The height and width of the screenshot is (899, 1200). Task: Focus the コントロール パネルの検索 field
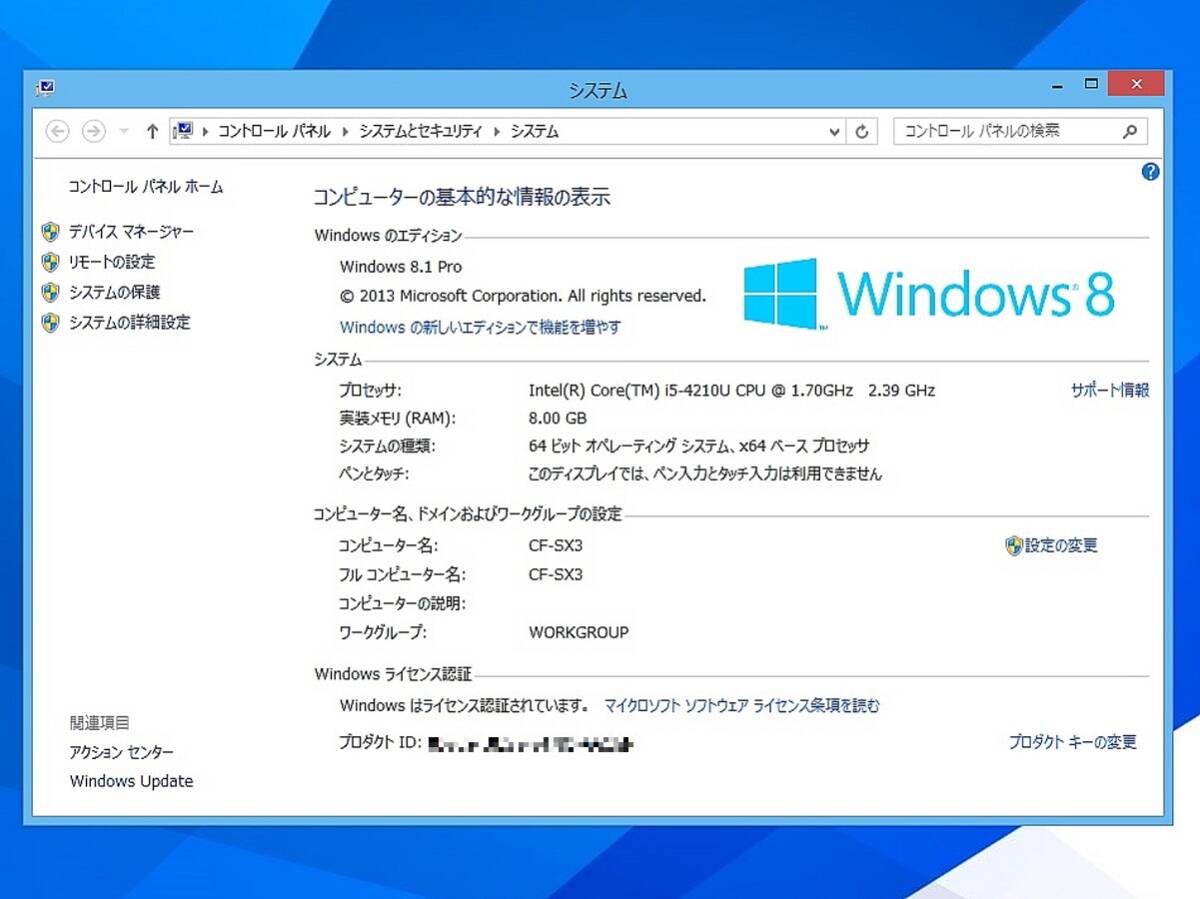pyautogui.click(x=1020, y=131)
